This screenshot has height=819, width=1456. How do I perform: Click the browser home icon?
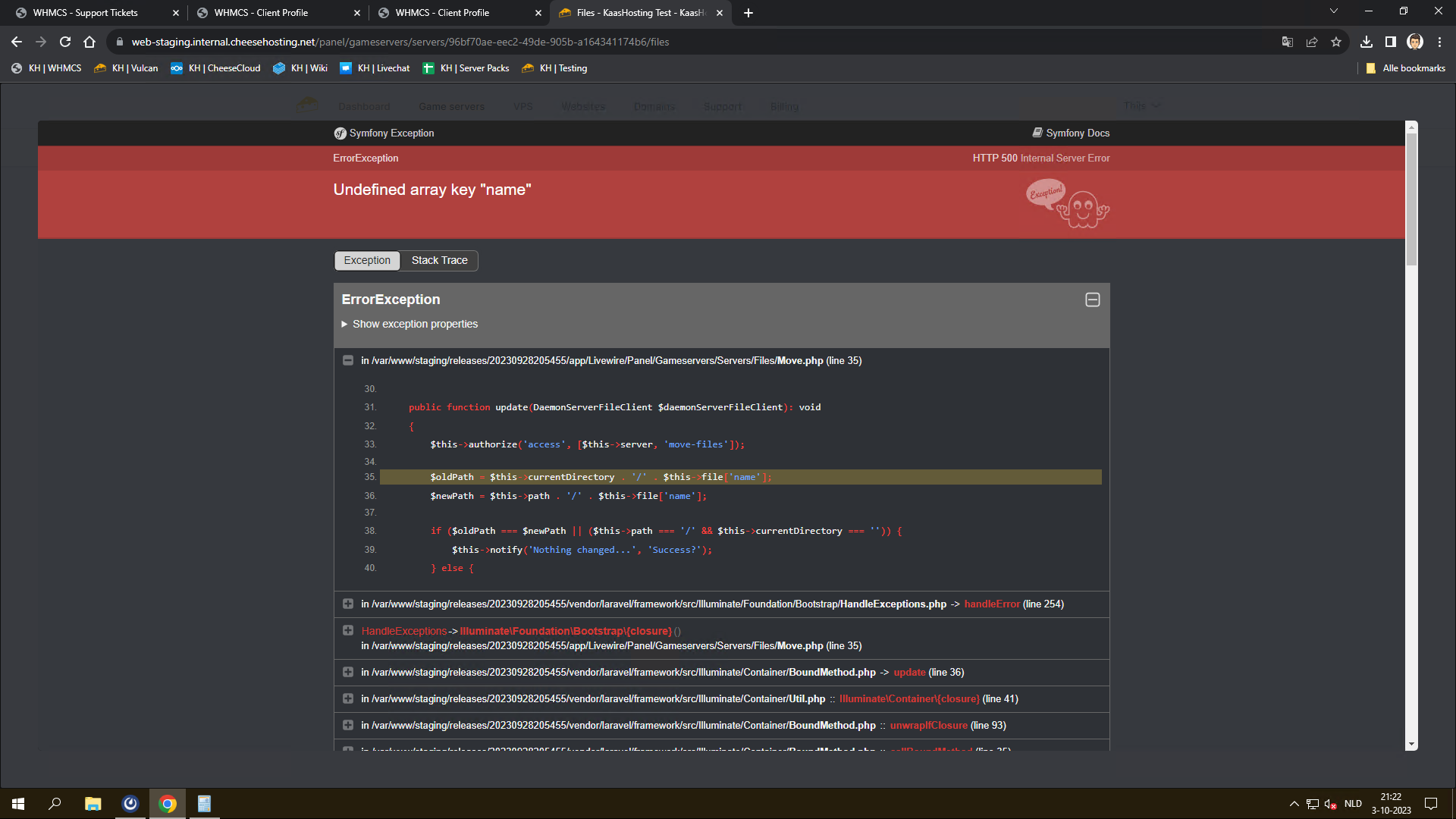[x=89, y=42]
